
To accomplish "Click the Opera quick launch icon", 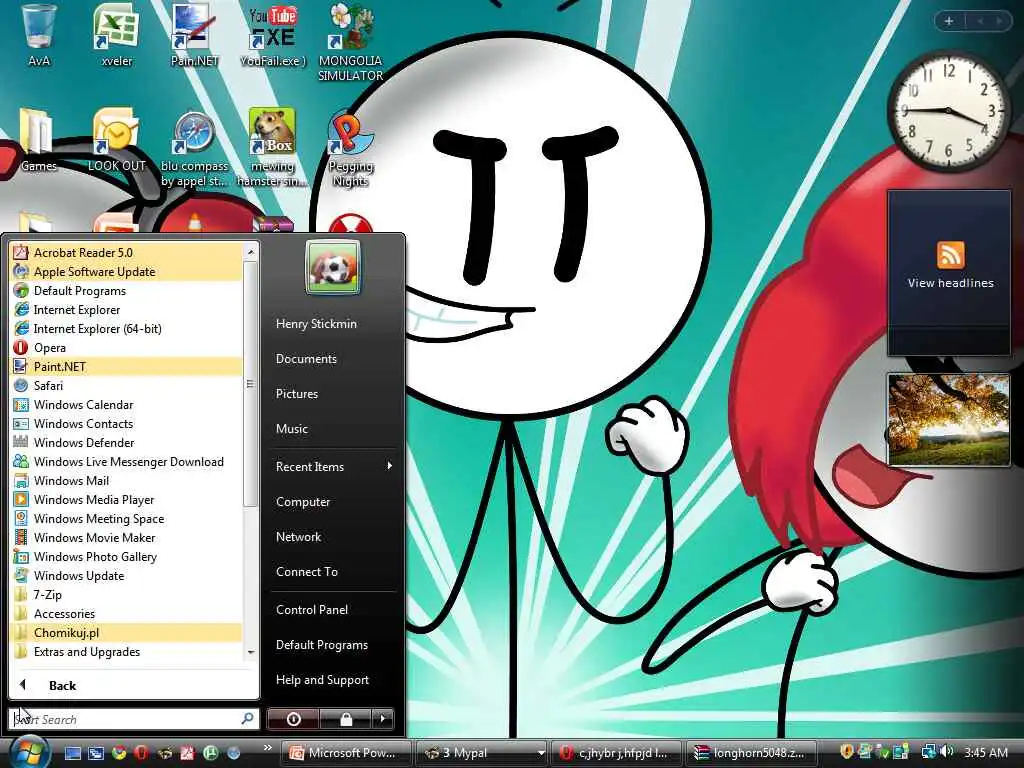I will 141,753.
